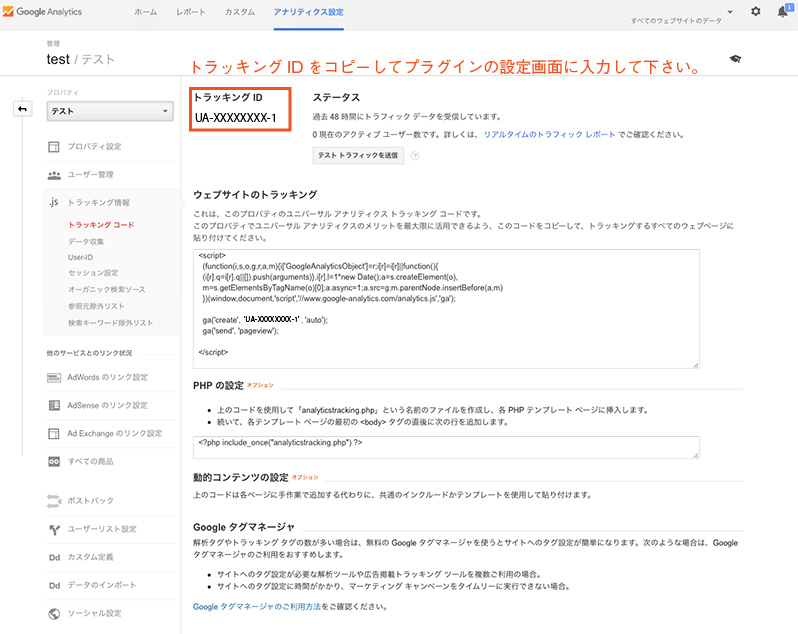This screenshot has height=634, width=798.
Task: Open Ad Exchange のリンク設定
Action: 115,434
